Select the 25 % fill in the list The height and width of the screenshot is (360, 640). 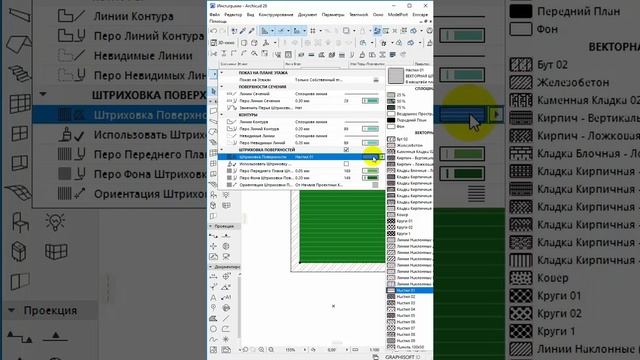coord(409,95)
